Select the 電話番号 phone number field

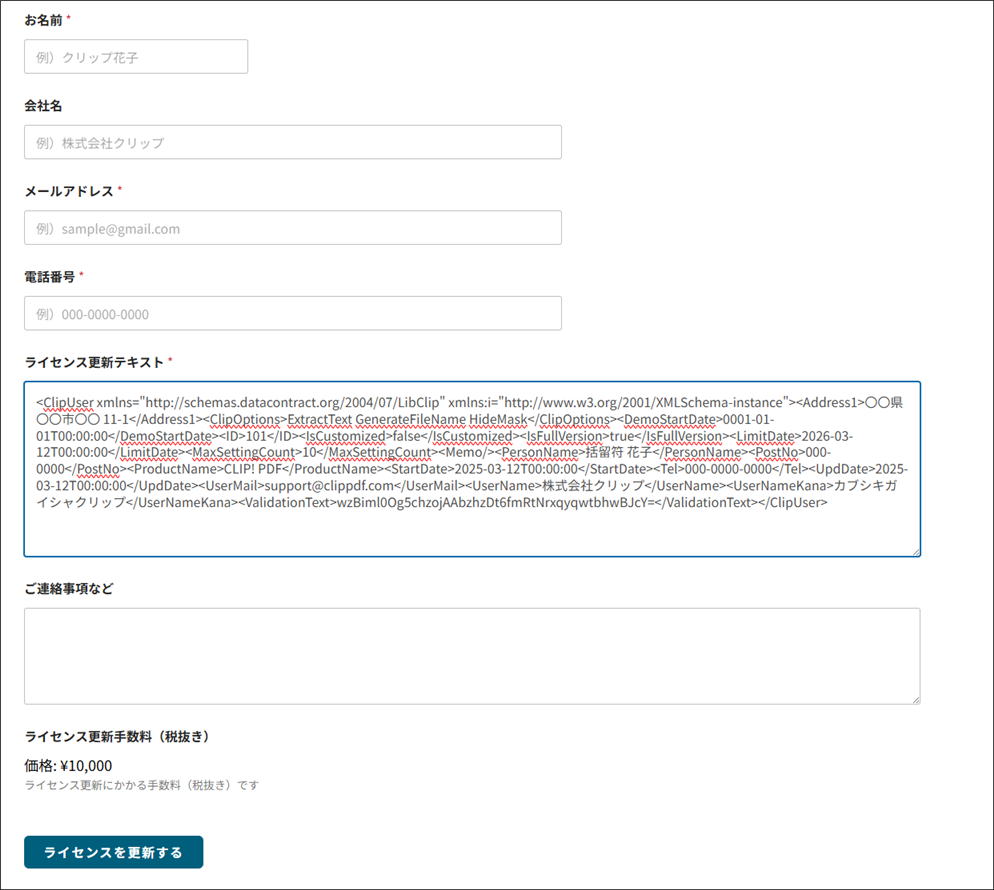point(292,314)
